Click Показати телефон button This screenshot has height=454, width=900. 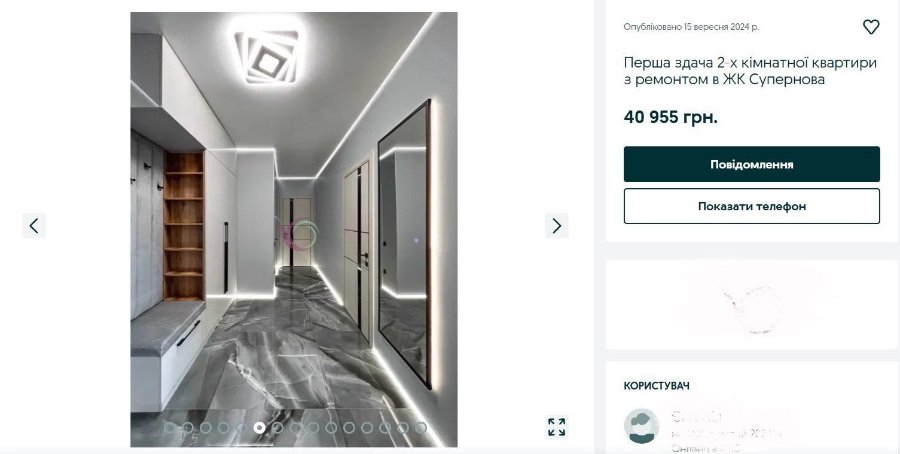click(751, 206)
